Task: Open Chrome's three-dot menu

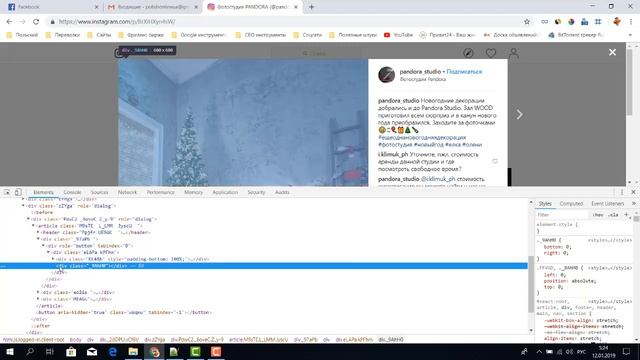Action: point(631,22)
